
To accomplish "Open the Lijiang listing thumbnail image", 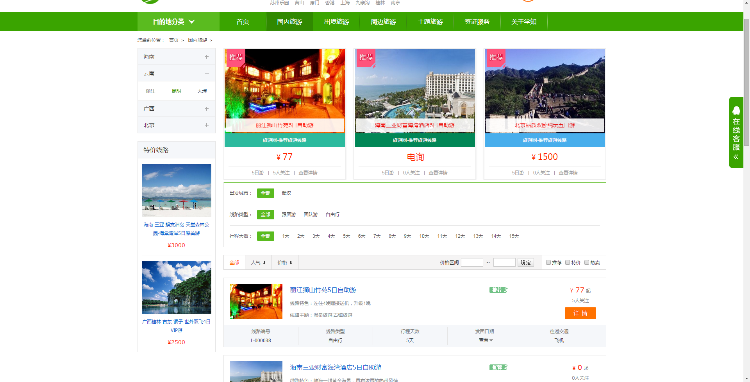I will coord(256,302).
